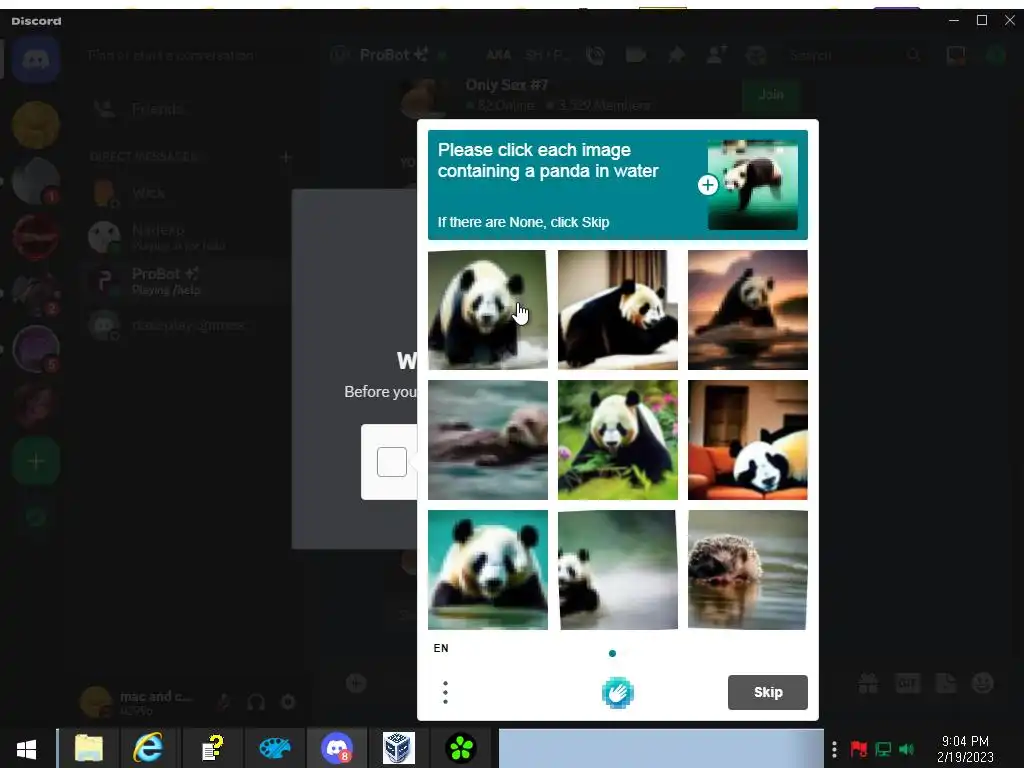This screenshot has height=768, width=1024.
Task: Open Explore Discoverable Servers compass icon
Action: pyautogui.click(x=36, y=517)
